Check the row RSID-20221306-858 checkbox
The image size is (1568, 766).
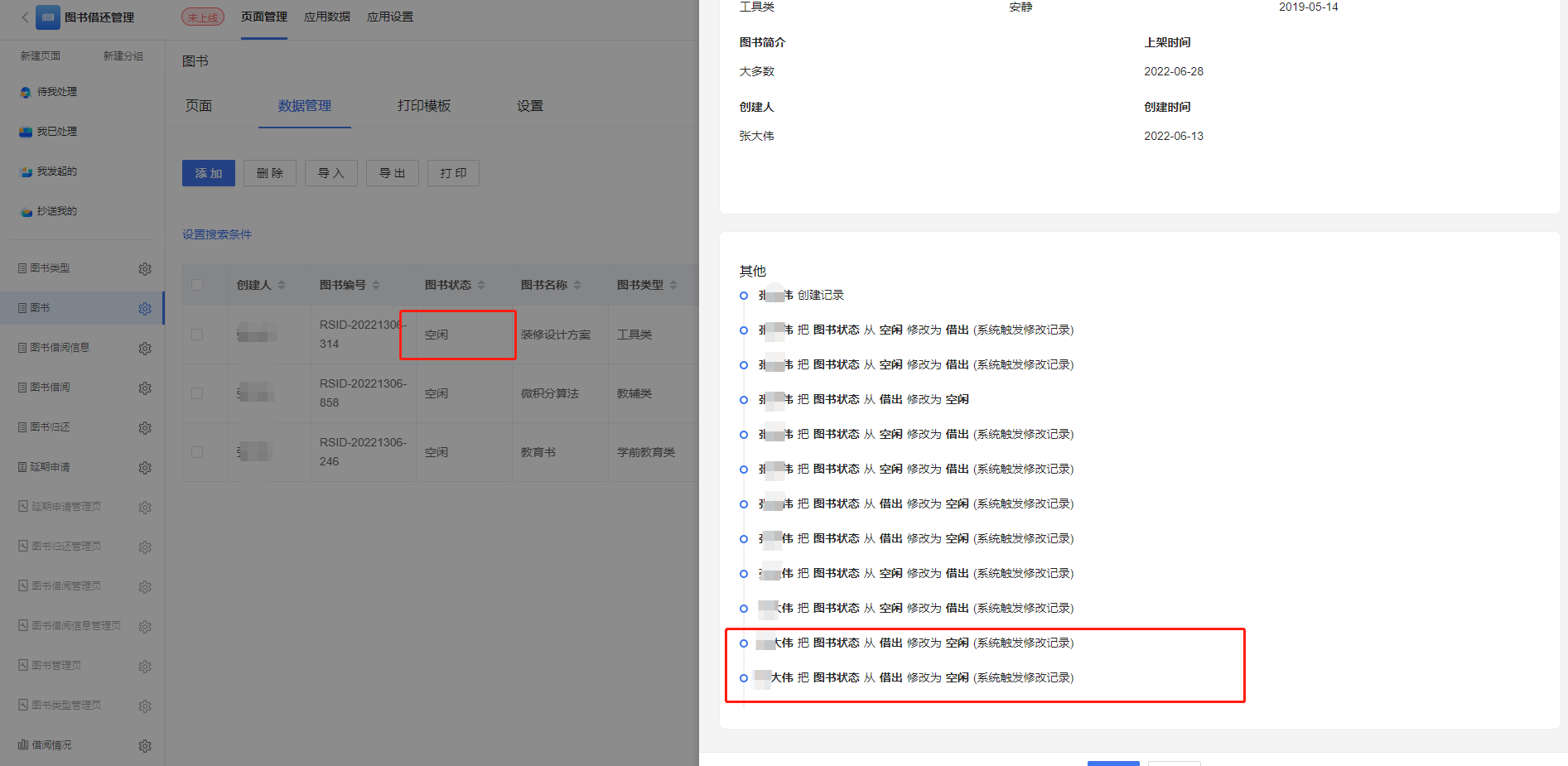(197, 393)
